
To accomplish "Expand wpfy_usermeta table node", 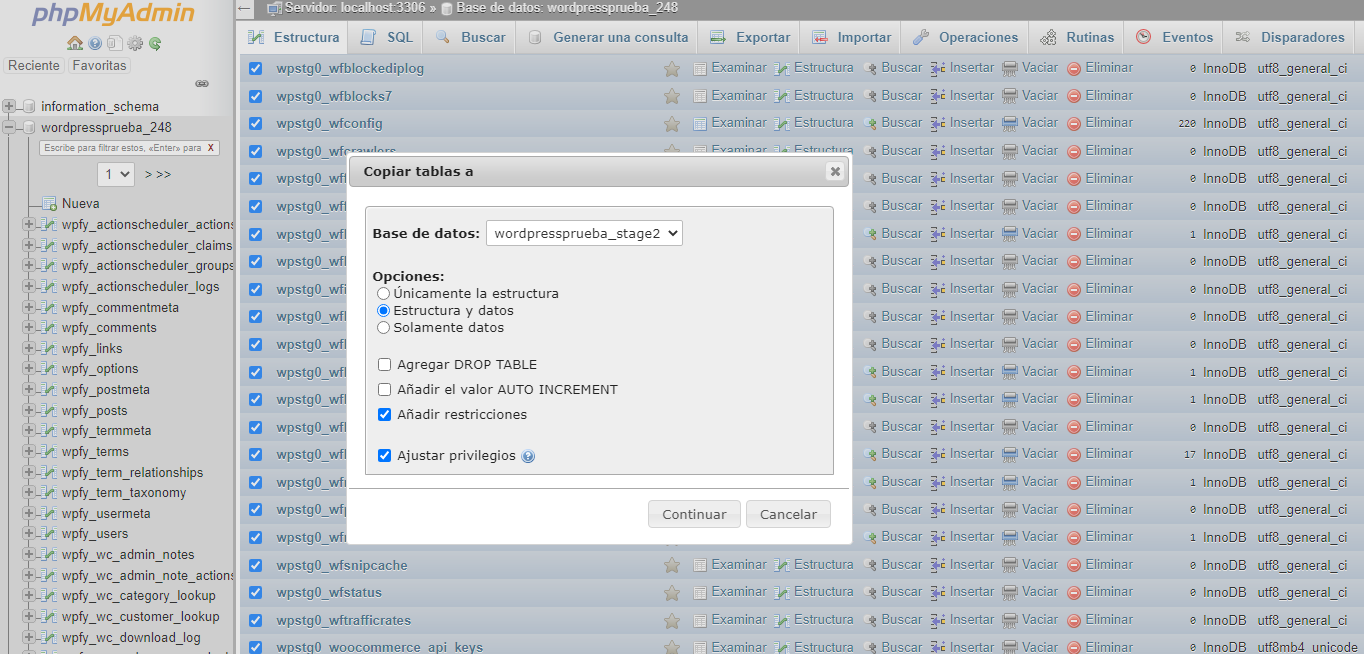I will 29,514.
